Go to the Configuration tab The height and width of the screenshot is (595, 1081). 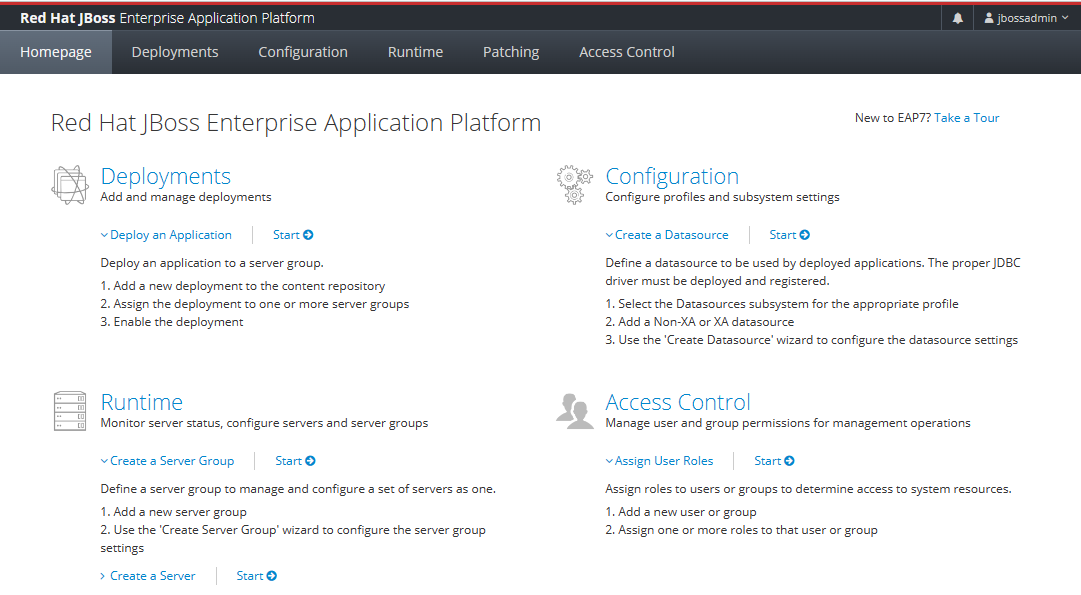point(303,52)
